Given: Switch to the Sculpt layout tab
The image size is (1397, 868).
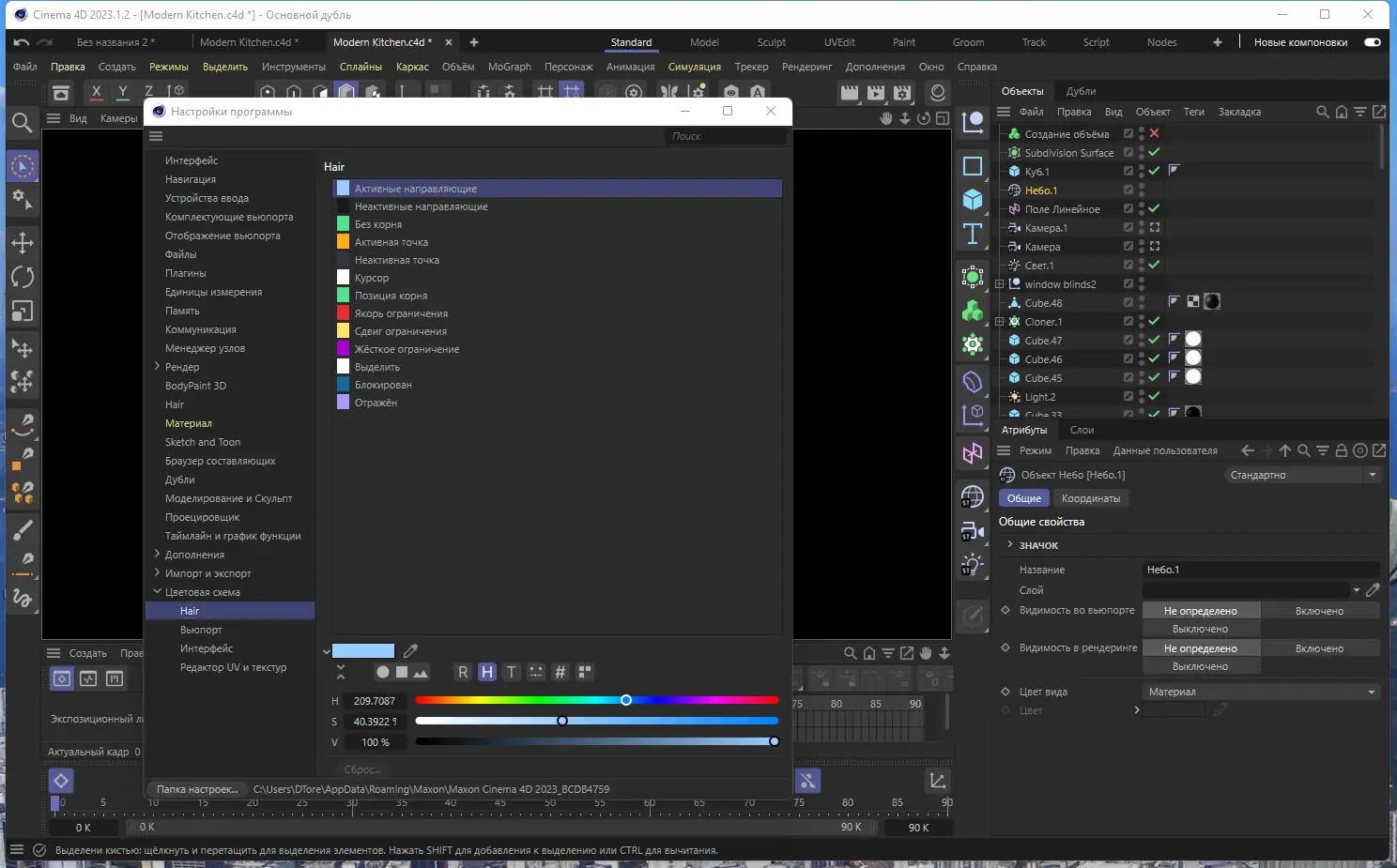Looking at the screenshot, I should click(772, 42).
